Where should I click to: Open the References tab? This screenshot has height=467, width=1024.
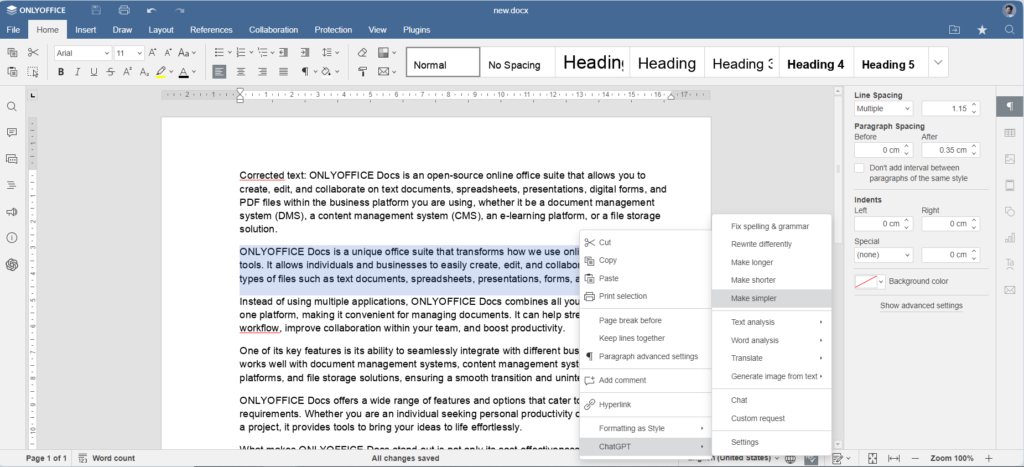211,29
